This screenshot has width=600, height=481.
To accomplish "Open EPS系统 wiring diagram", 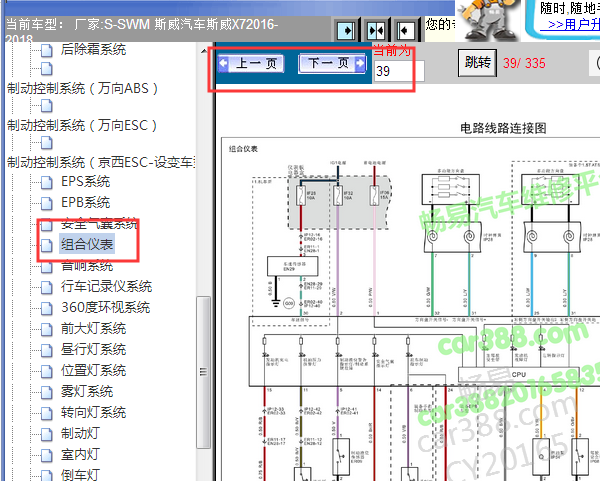I will tap(85, 181).
